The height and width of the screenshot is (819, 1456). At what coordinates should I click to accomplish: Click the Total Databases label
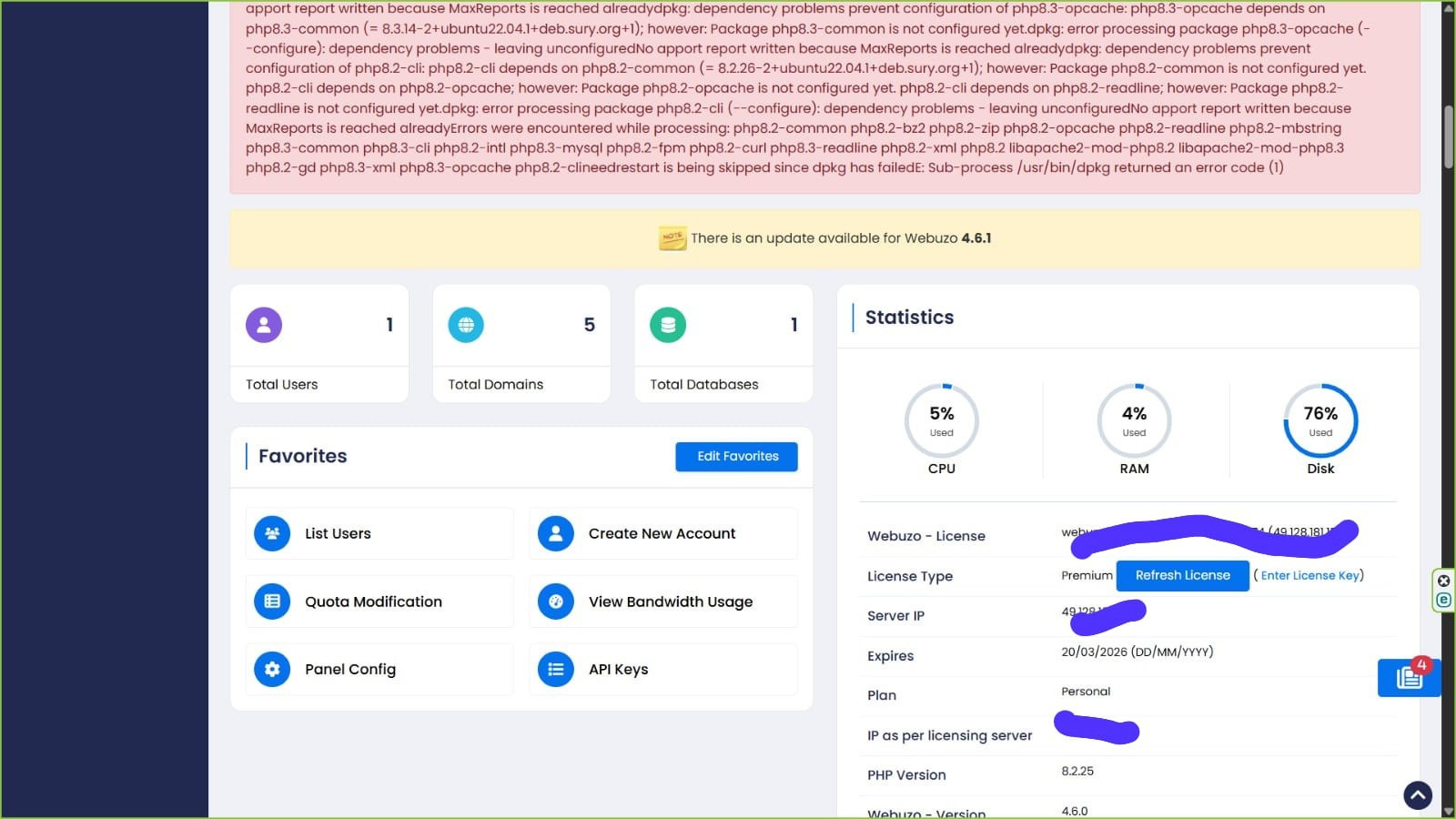point(703,384)
